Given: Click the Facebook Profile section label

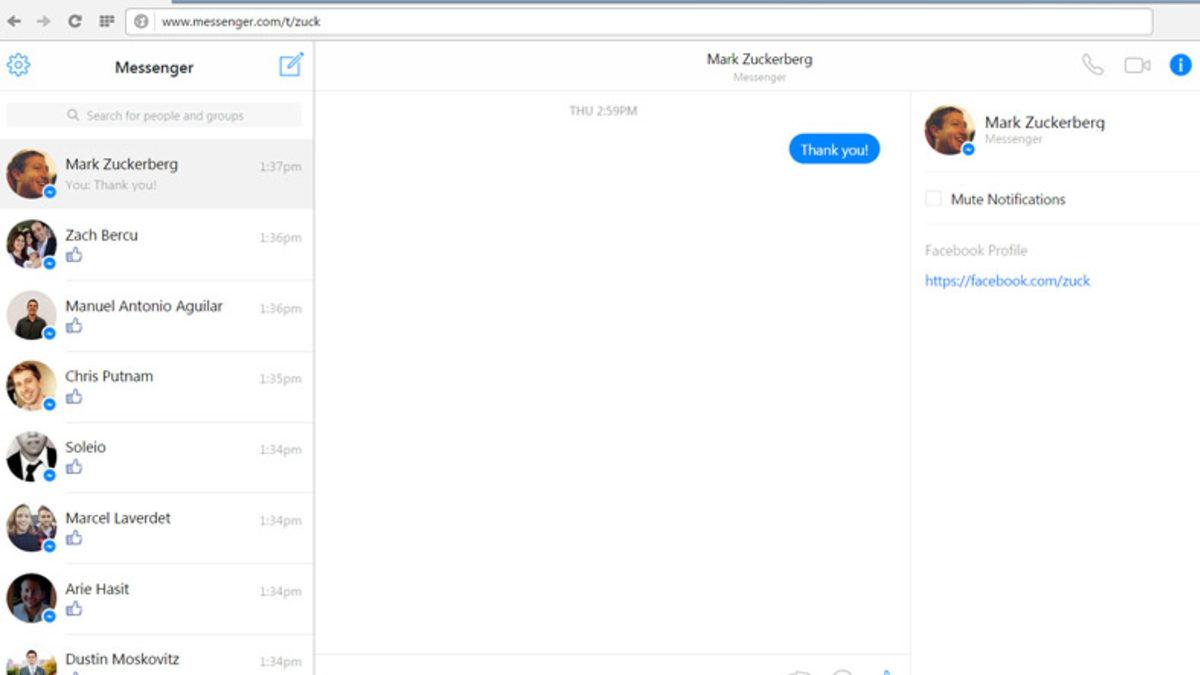Looking at the screenshot, I should (975, 250).
